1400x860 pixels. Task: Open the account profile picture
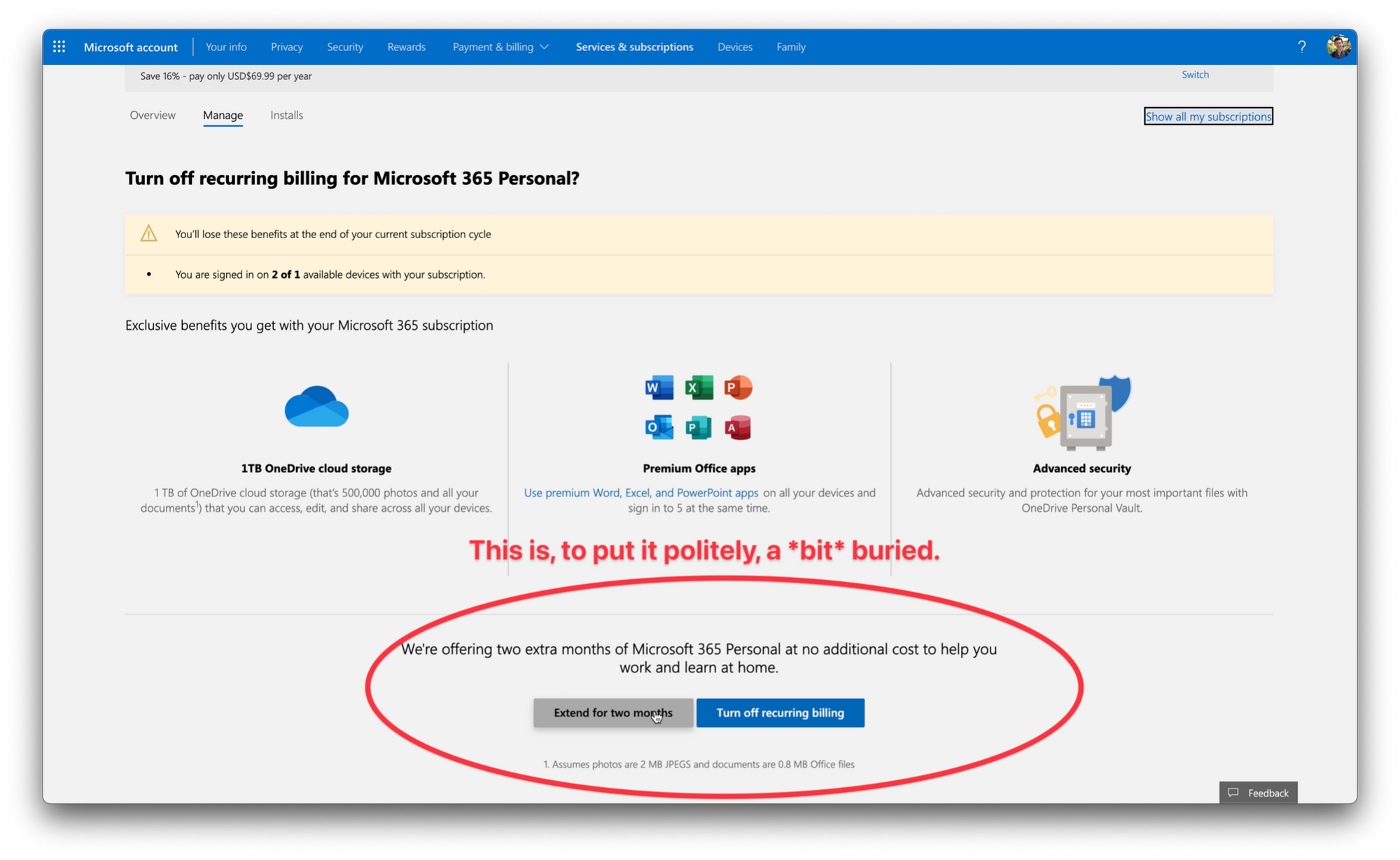[1338, 47]
